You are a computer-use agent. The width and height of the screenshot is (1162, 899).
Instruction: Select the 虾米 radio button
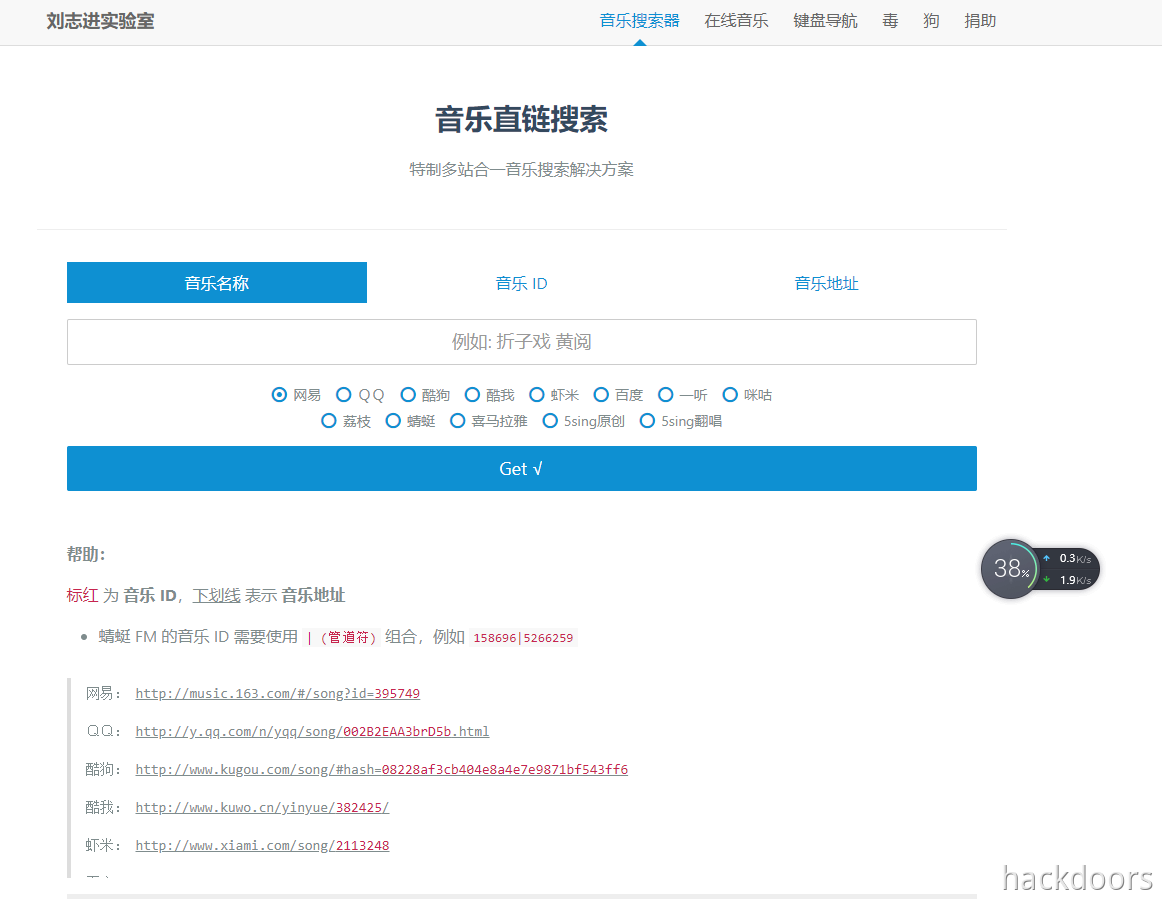pyautogui.click(x=537, y=395)
